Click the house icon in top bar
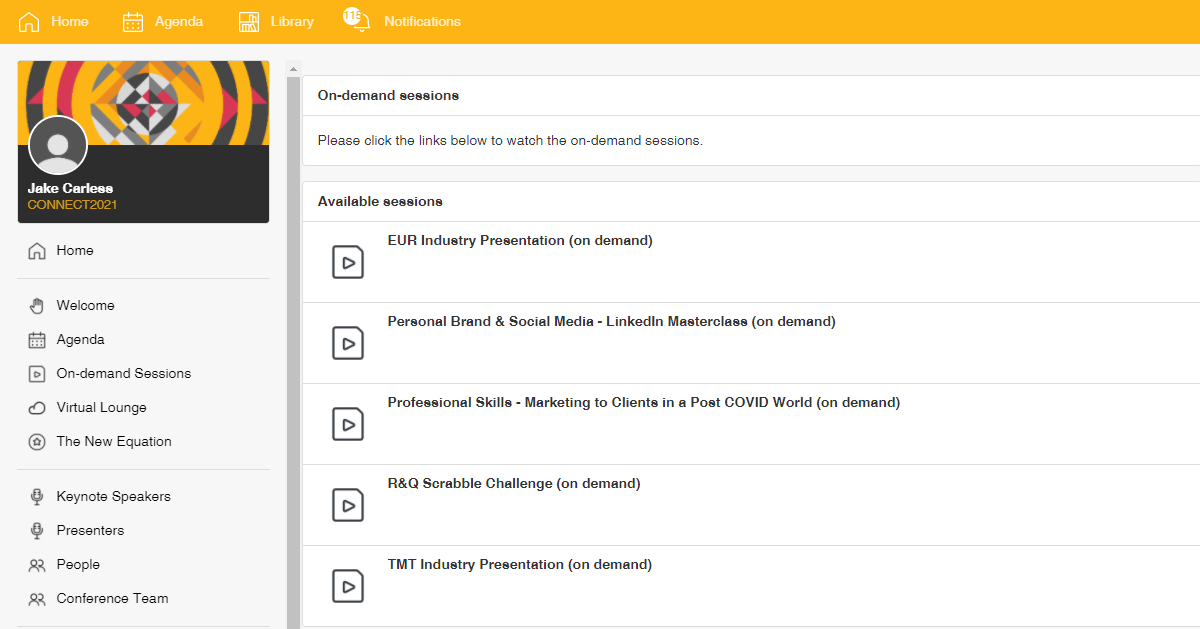1200x629 pixels. [29, 21]
